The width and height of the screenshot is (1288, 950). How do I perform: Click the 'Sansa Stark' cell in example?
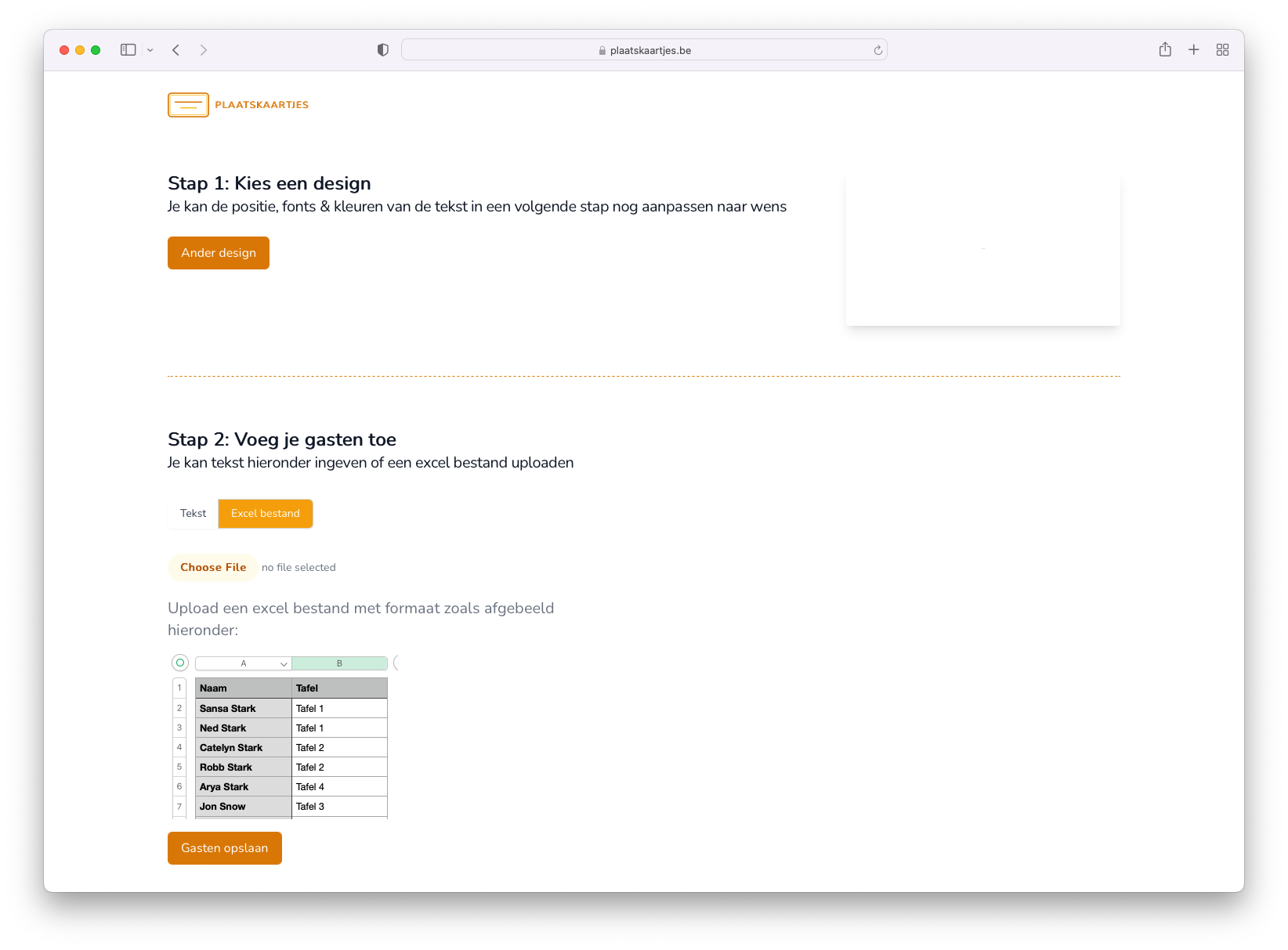pos(244,708)
